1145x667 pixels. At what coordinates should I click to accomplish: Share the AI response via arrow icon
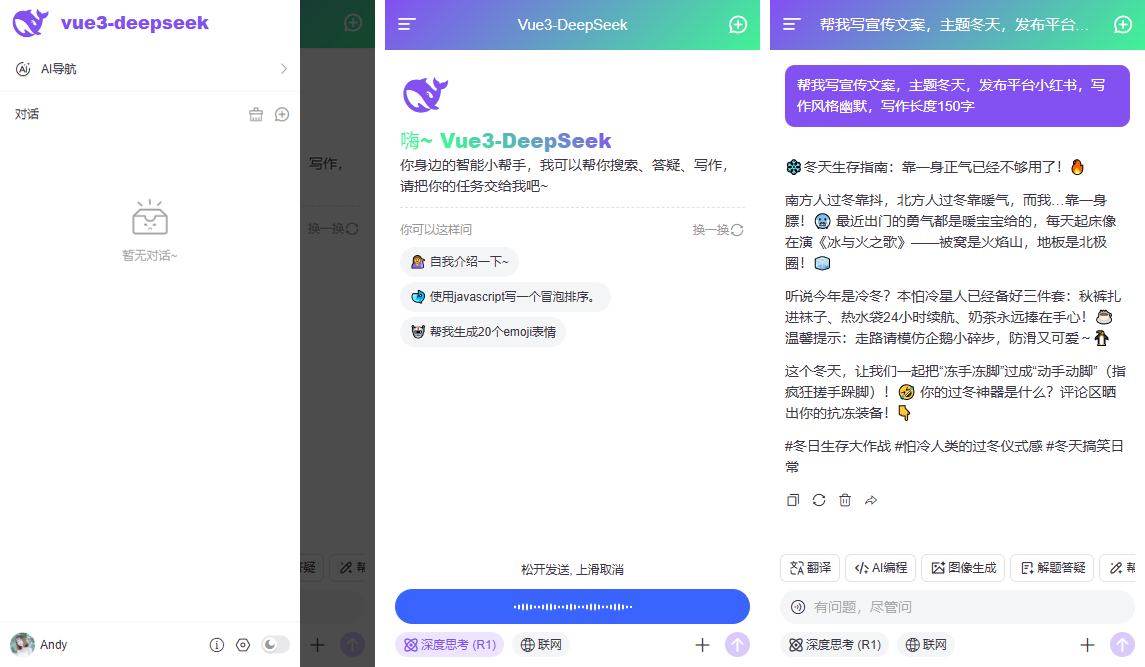click(x=870, y=499)
